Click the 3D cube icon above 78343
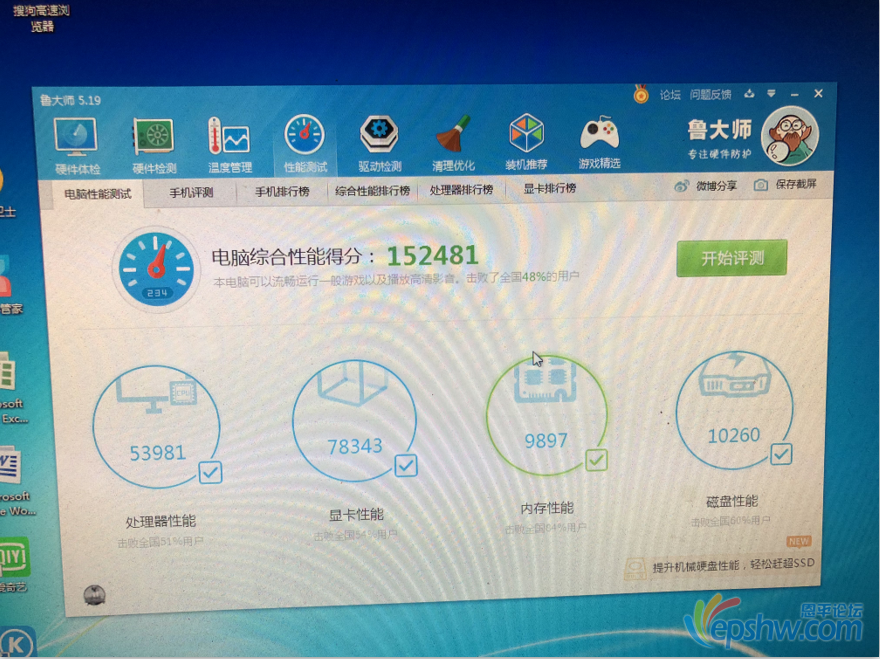The width and height of the screenshot is (880, 659). [x=352, y=382]
